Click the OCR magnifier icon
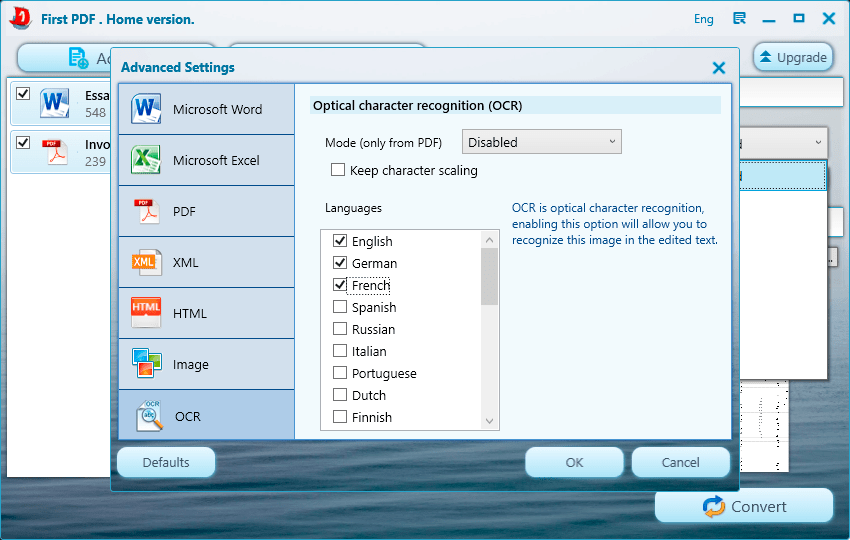Image resolution: width=850 pixels, height=540 pixels. (x=150, y=415)
